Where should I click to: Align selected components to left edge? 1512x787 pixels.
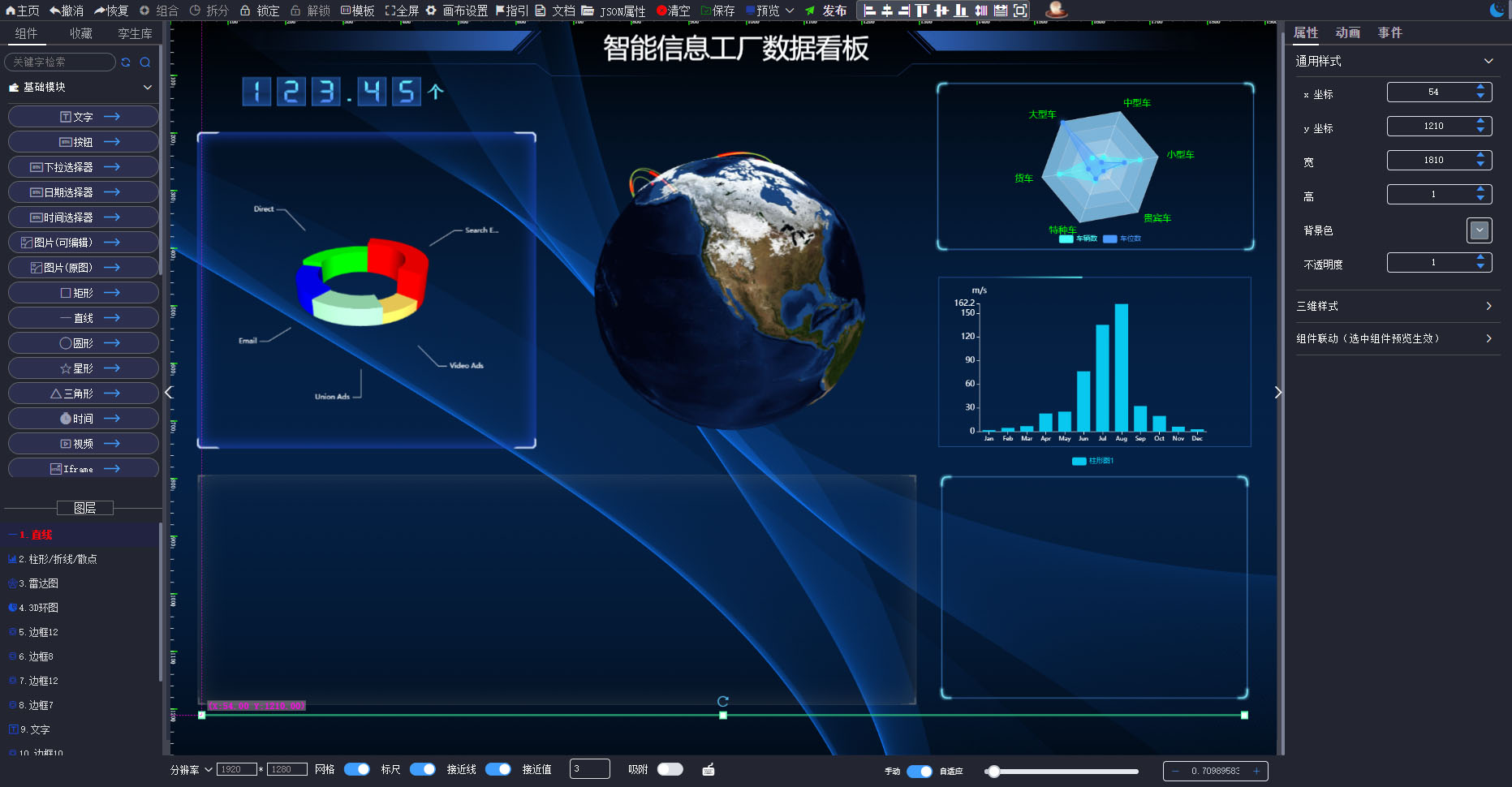869,11
